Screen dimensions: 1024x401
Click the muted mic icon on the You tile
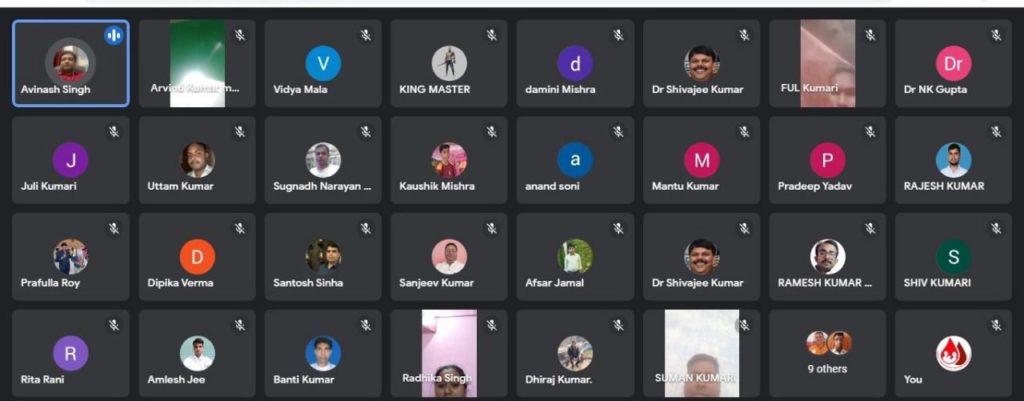[996, 325]
